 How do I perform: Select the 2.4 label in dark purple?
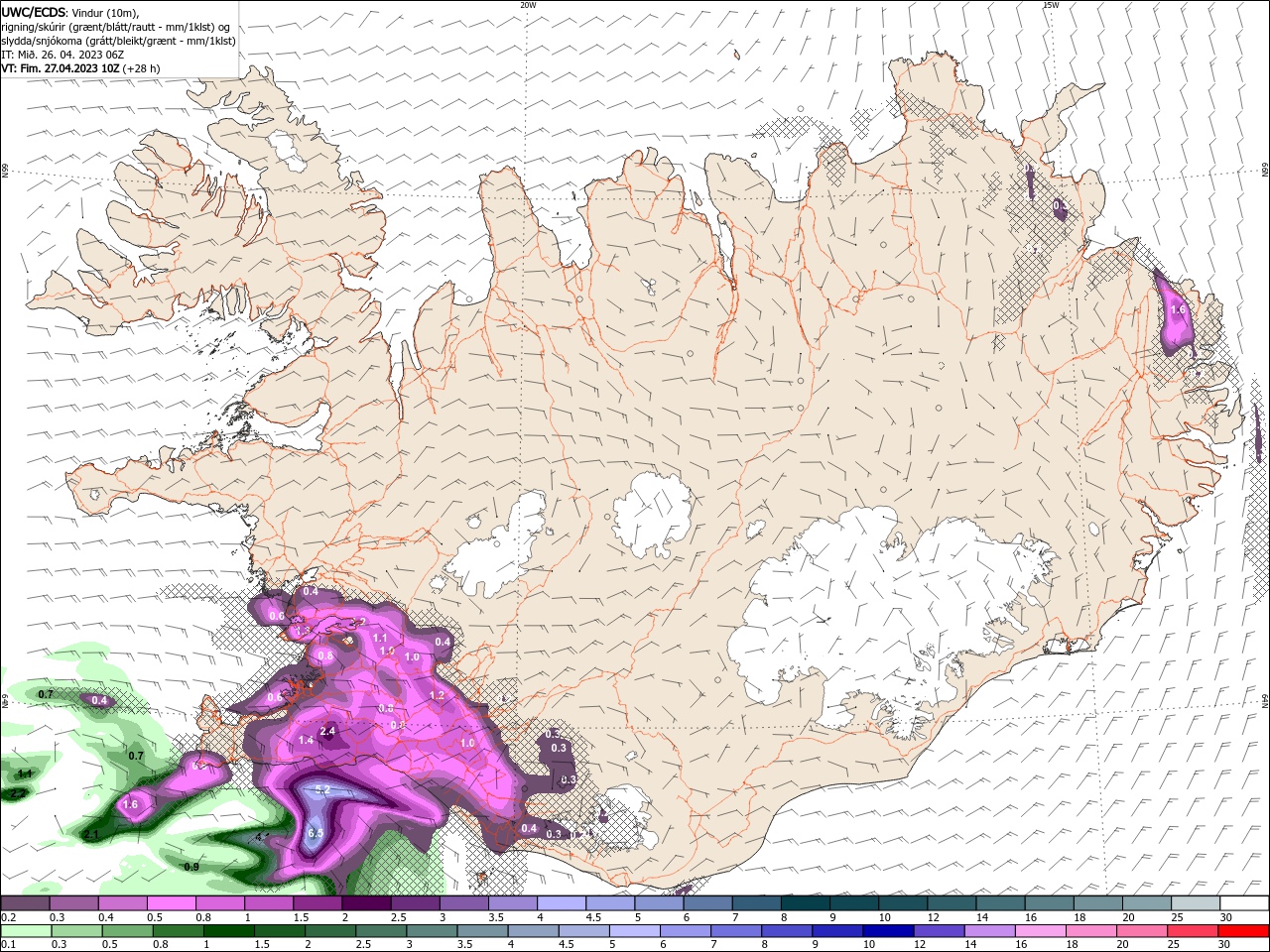pyautogui.click(x=328, y=731)
